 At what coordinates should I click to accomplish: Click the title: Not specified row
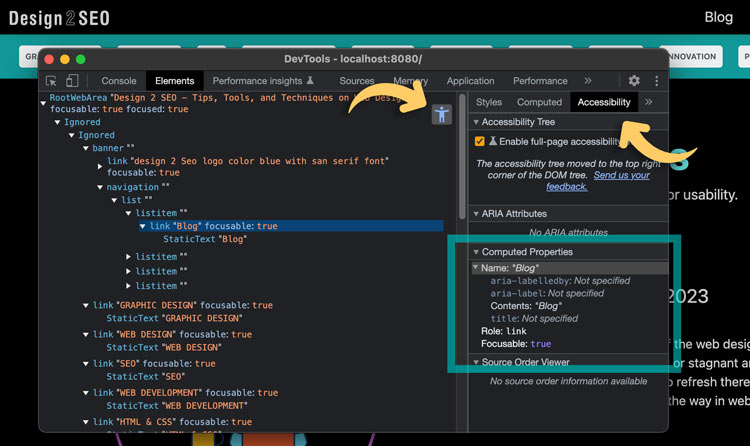coord(534,318)
